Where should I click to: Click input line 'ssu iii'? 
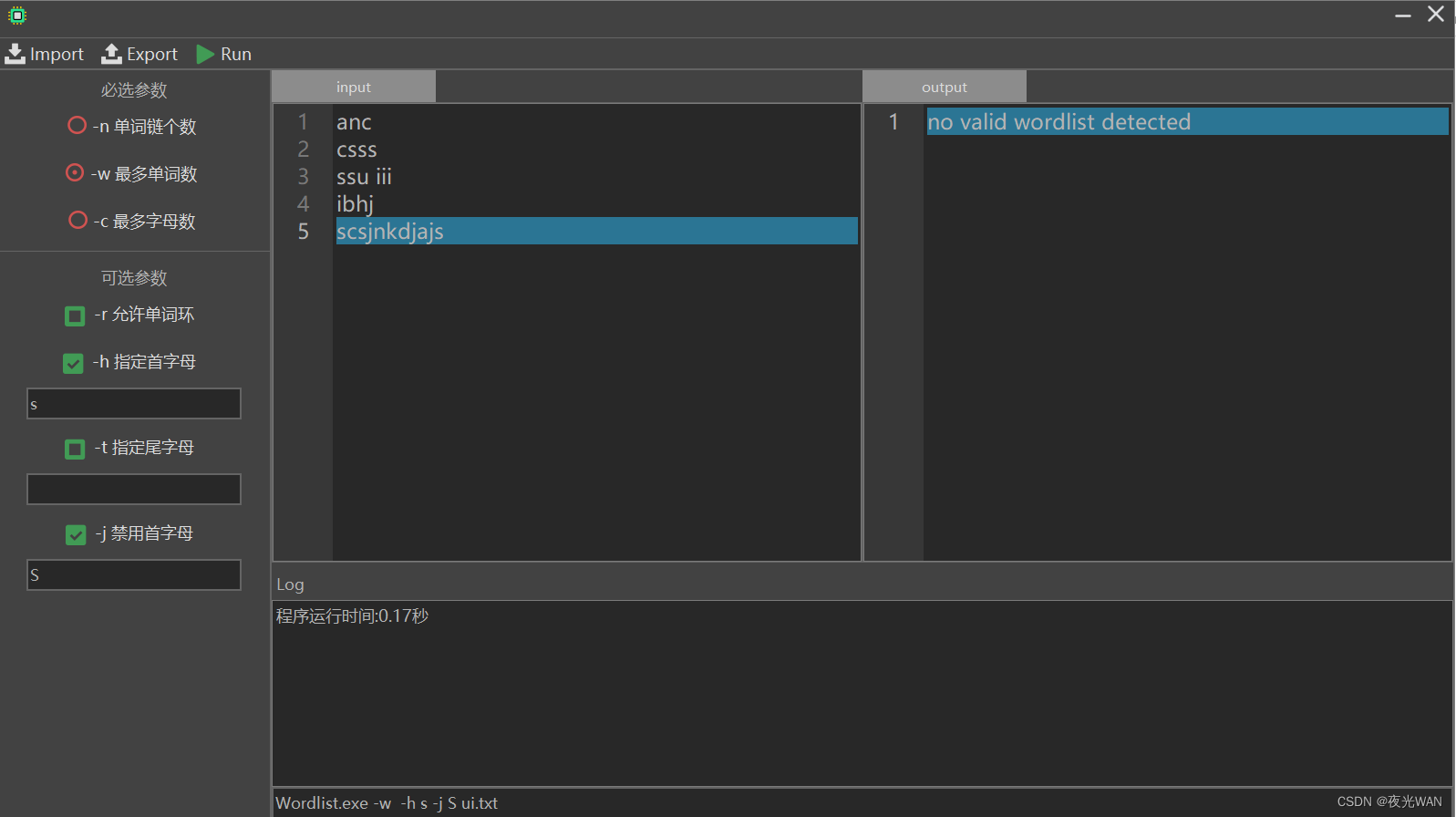[x=364, y=177]
